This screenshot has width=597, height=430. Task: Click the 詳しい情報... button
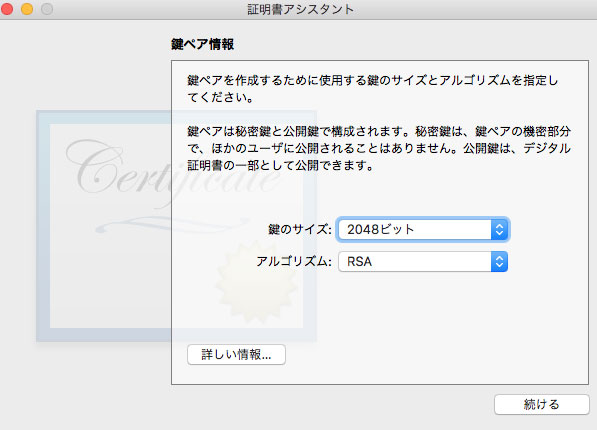click(x=236, y=355)
